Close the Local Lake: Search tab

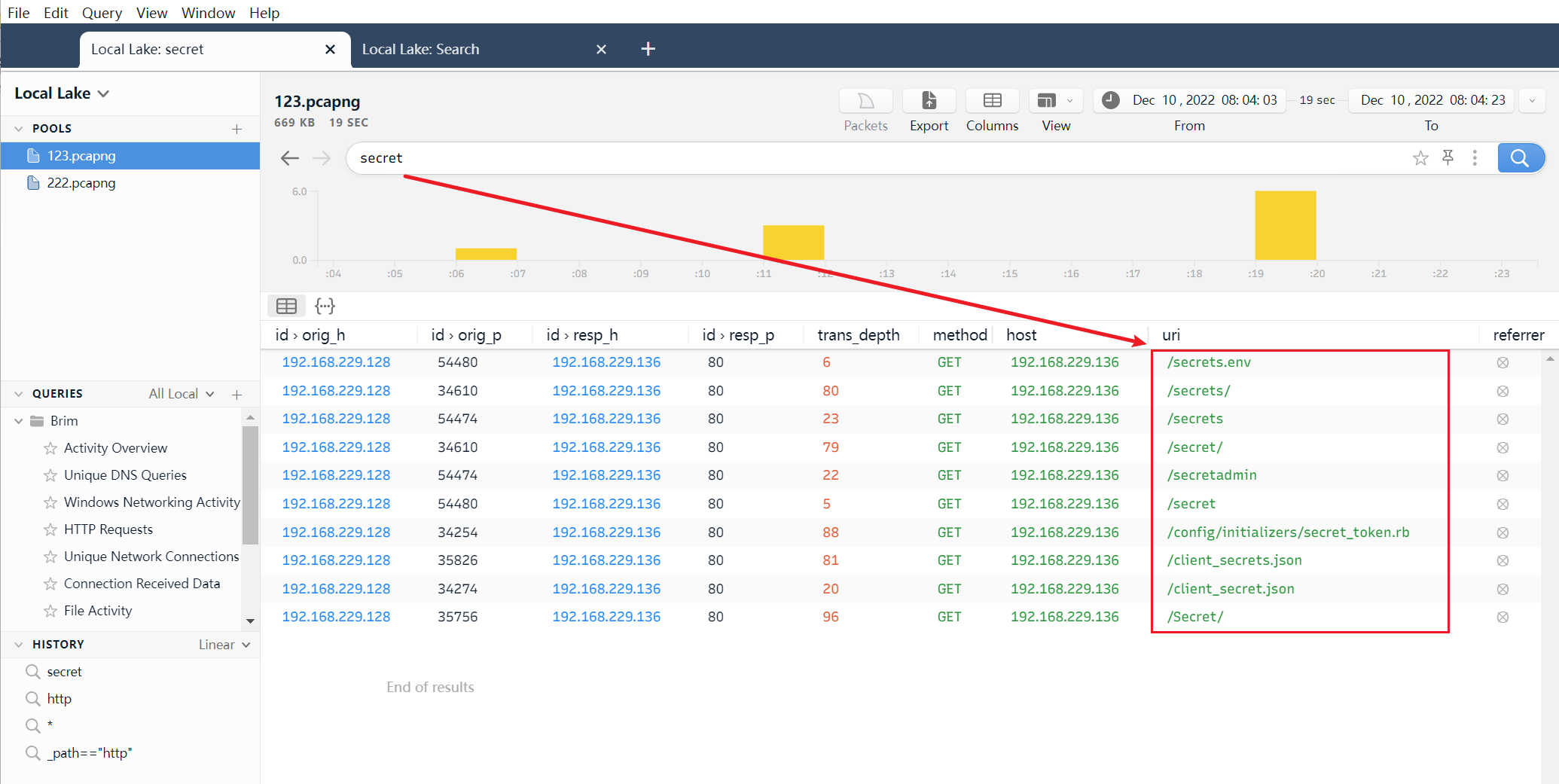tap(601, 49)
